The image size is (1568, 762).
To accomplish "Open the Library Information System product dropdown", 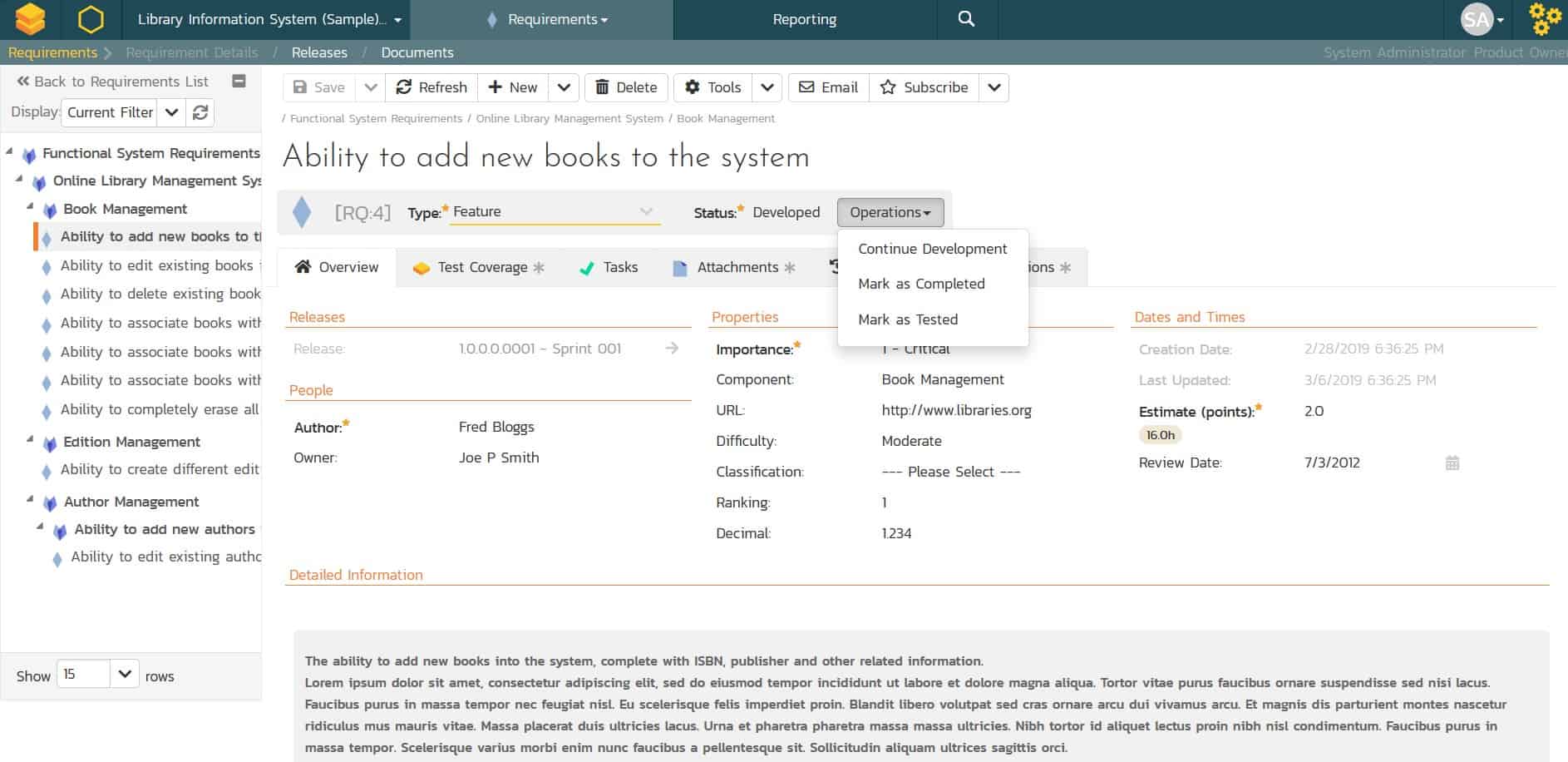I will pyautogui.click(x=269, y=19).
